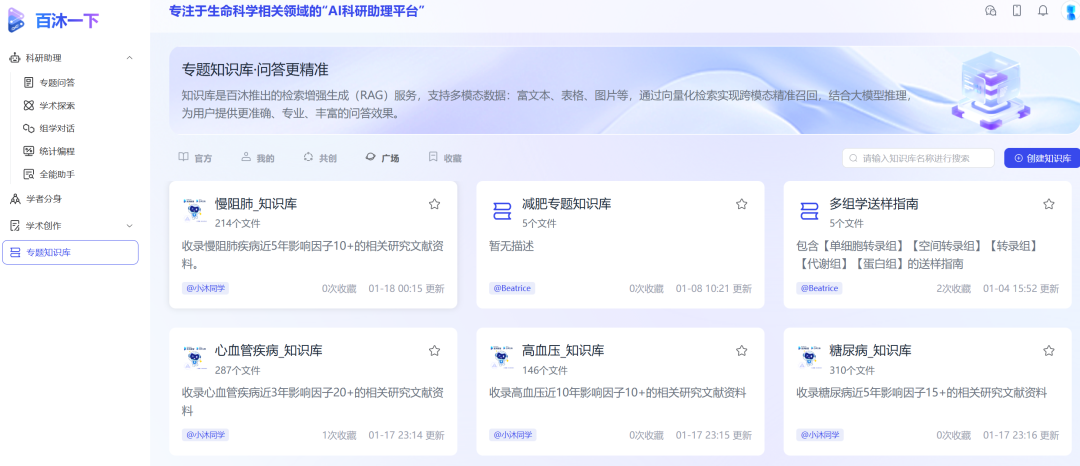Click the 创建知识库 button
Viewport: 1080px width, 466px height.
click(1042, 158)
